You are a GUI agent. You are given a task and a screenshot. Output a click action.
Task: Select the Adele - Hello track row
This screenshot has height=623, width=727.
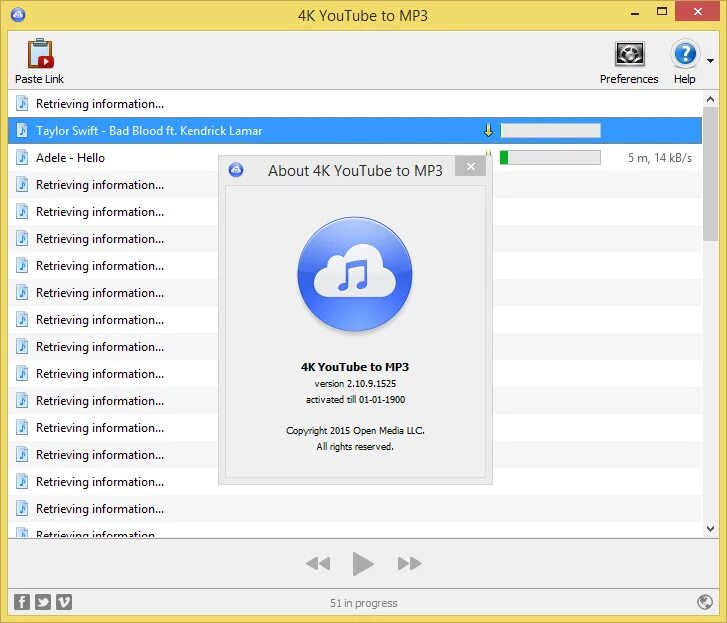[x=355, y=158]
